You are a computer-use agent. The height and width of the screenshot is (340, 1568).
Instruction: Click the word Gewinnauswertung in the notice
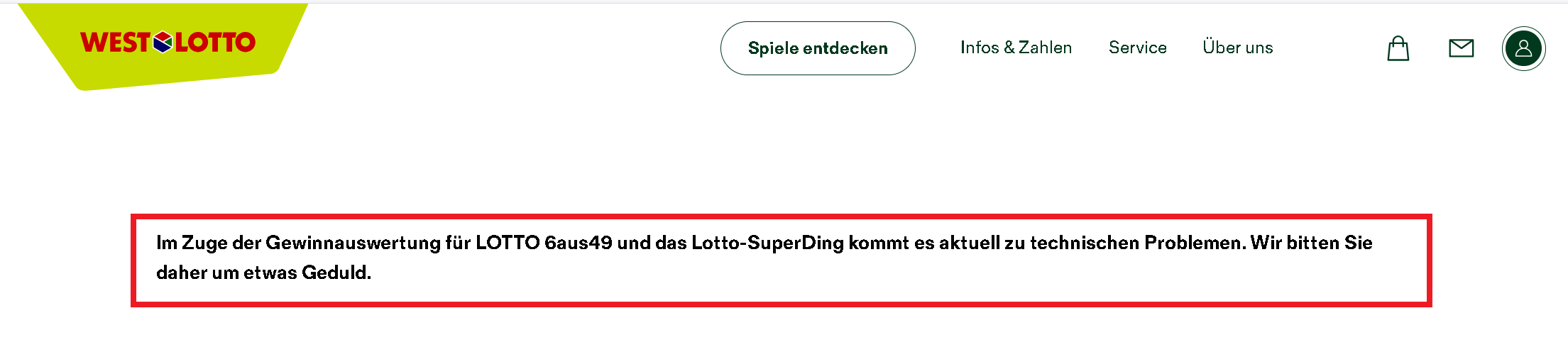point(353,243)
